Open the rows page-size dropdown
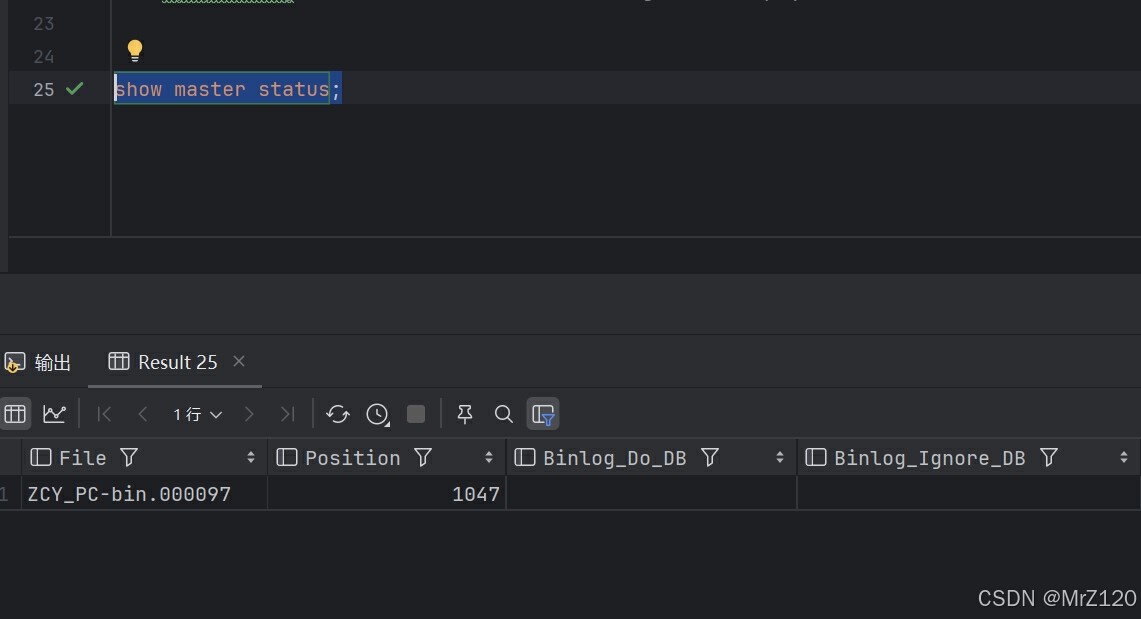Viewport: 1141px width, 619px height. (x=197, y=414)
